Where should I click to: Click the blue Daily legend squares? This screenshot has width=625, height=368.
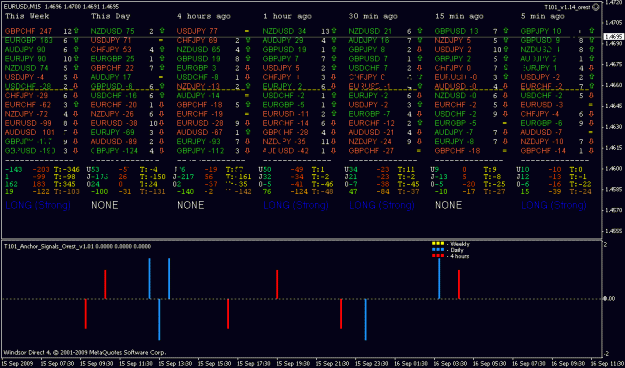pos(438,250)
